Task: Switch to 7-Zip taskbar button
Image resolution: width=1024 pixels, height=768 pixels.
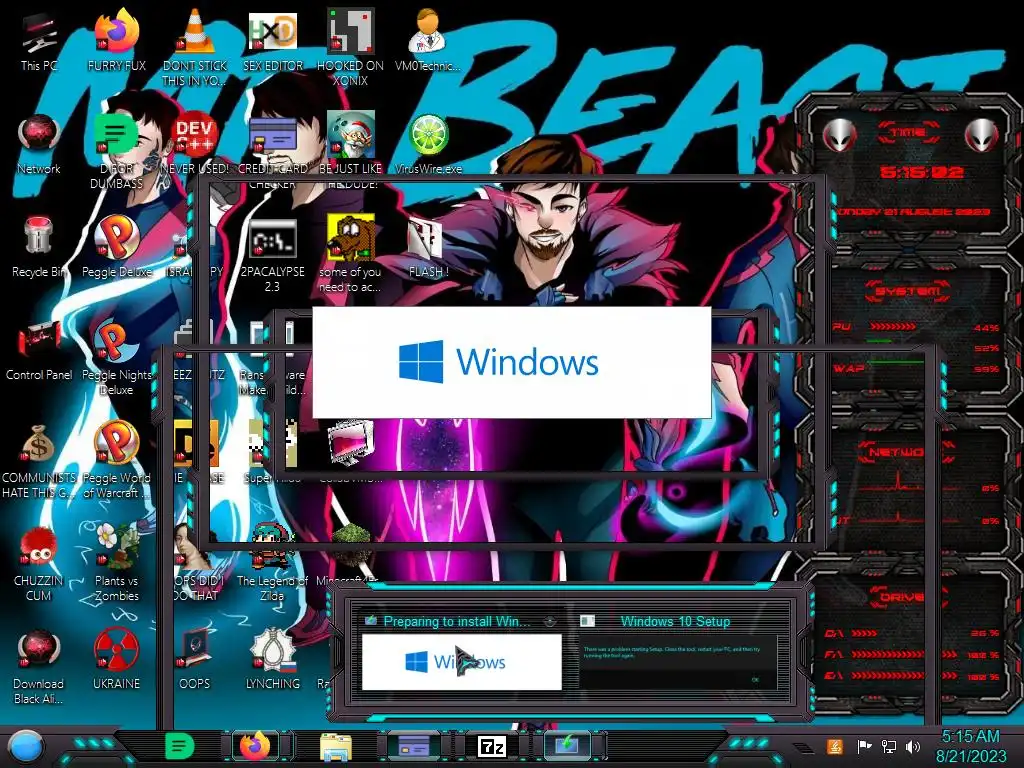Action: (x=492, y=746)
